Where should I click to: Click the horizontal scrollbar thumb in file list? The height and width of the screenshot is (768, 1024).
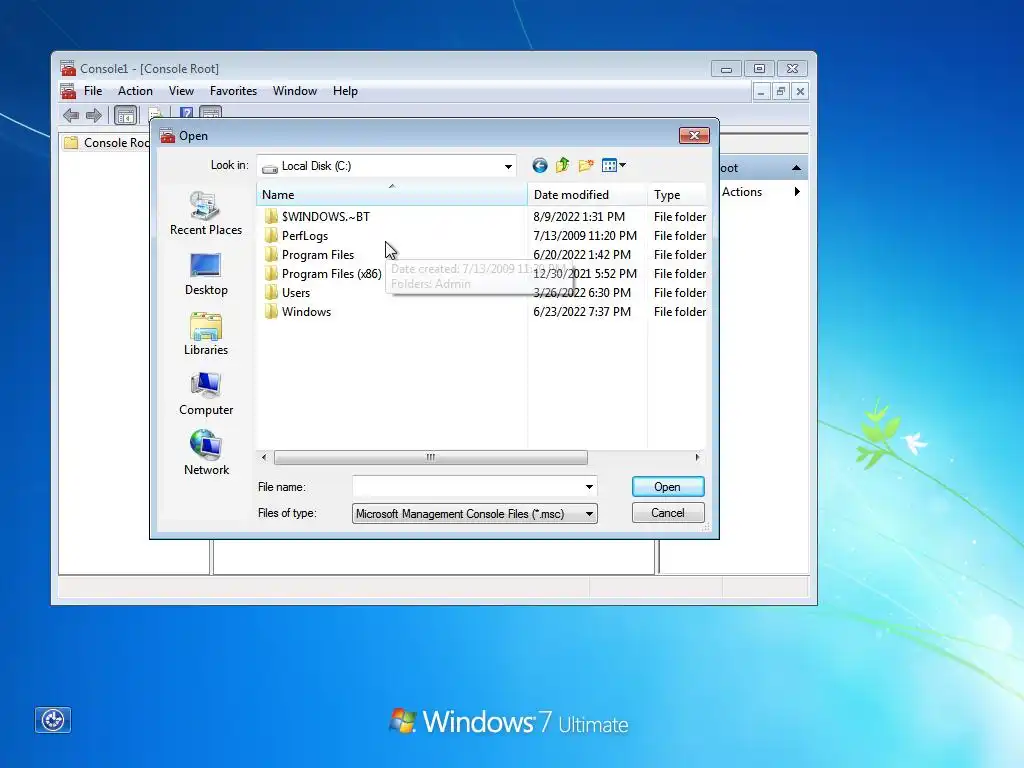tap(430, 457)
